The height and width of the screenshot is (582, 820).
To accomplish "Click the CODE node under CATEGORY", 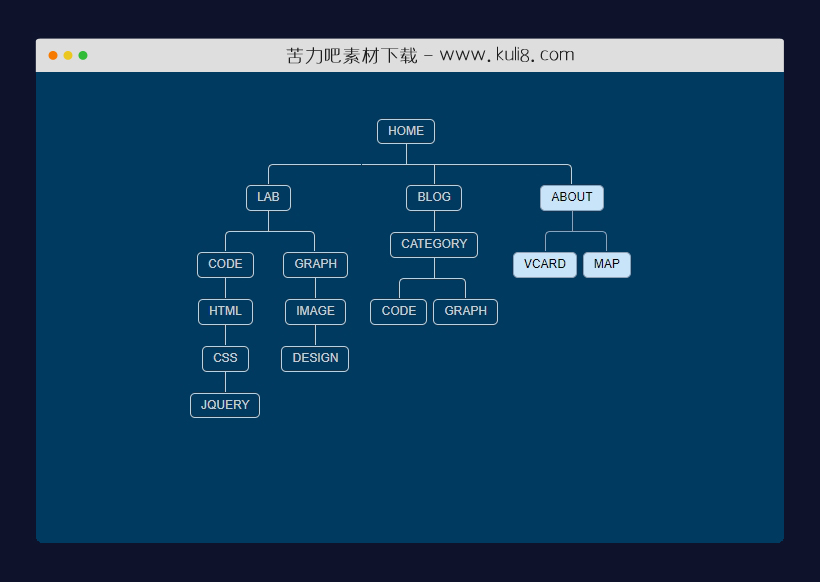I will click(x=398, y=311).
